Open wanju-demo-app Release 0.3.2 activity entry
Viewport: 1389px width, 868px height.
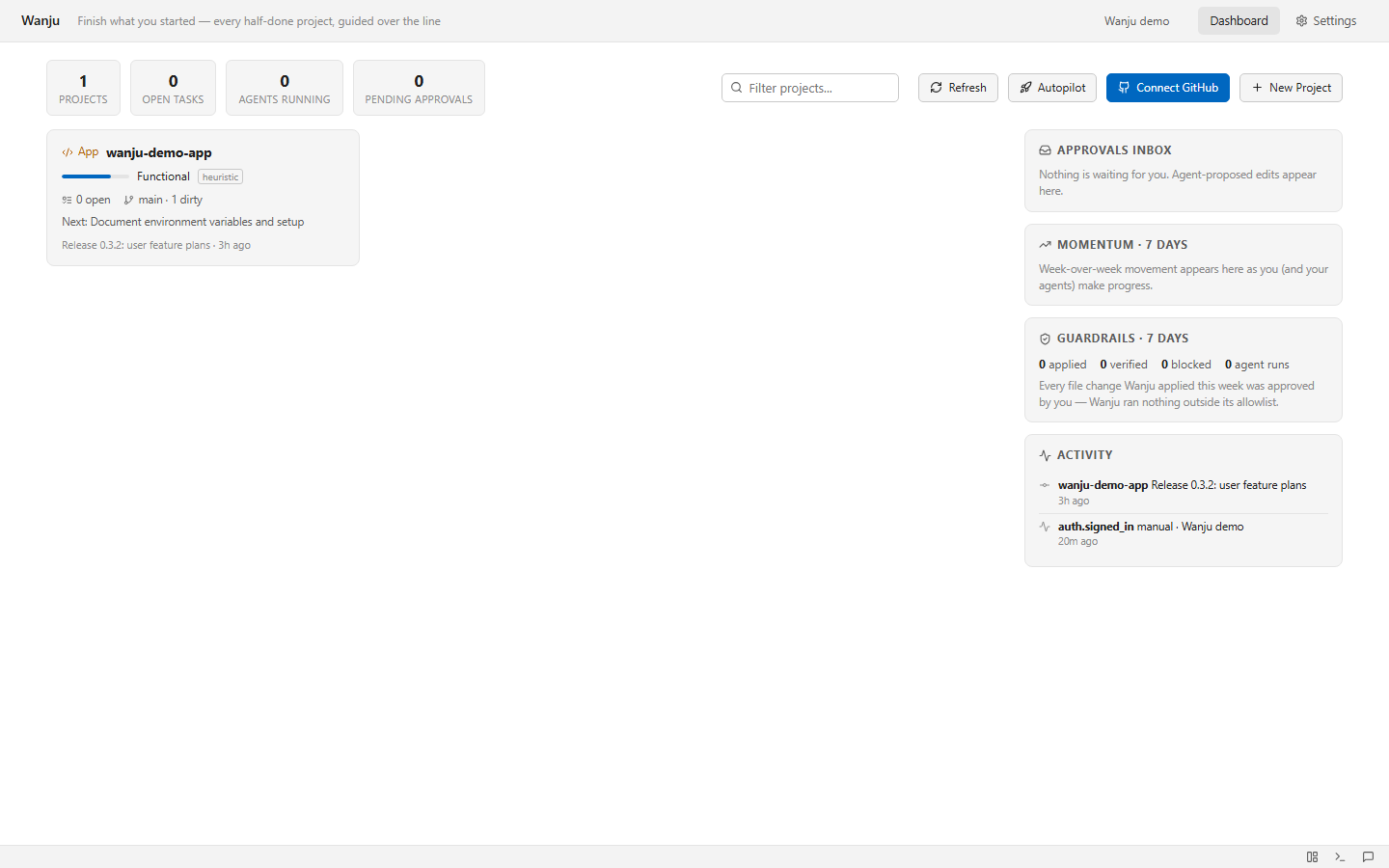[1183, 493]
